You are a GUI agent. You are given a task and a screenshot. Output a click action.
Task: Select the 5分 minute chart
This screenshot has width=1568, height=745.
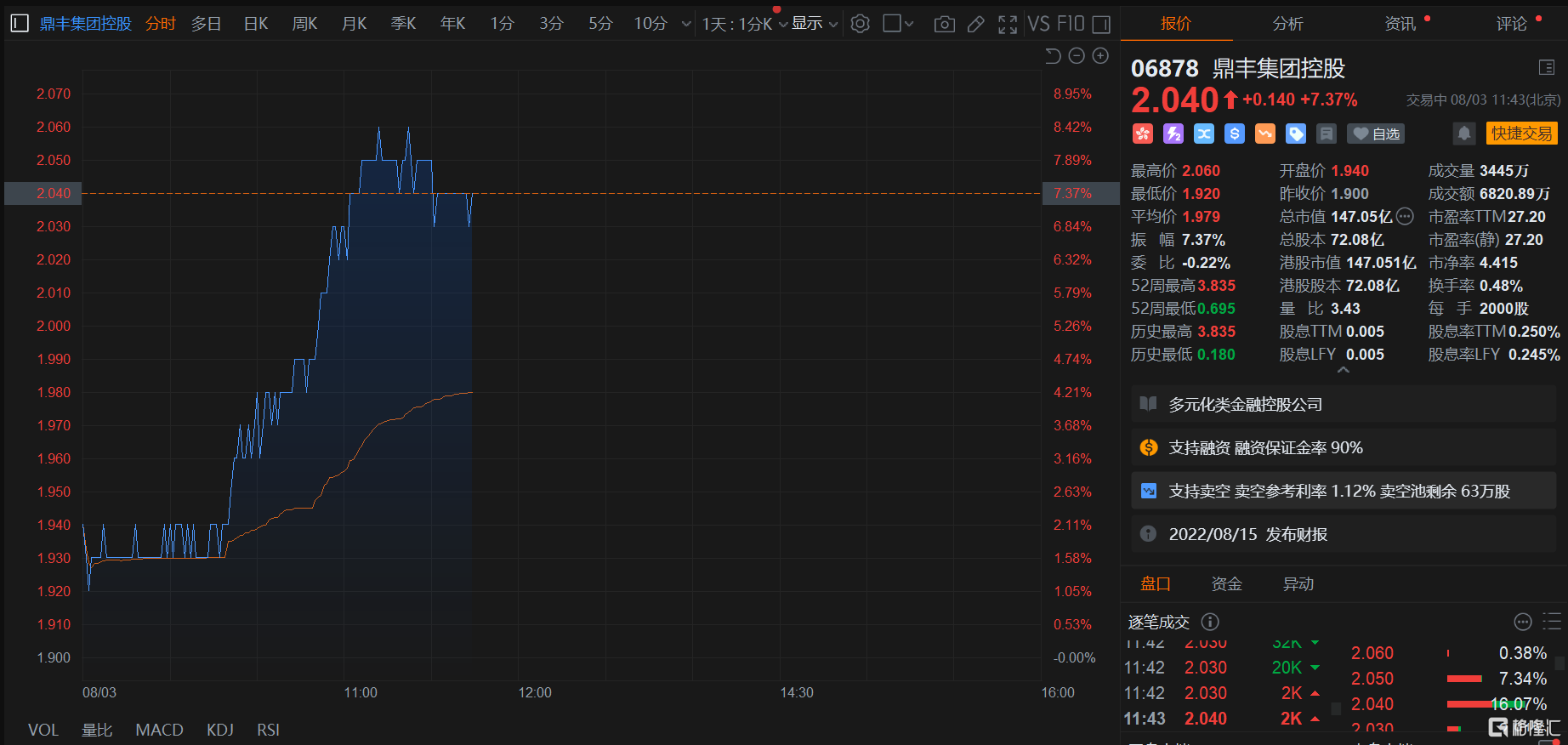pos(600,24)
